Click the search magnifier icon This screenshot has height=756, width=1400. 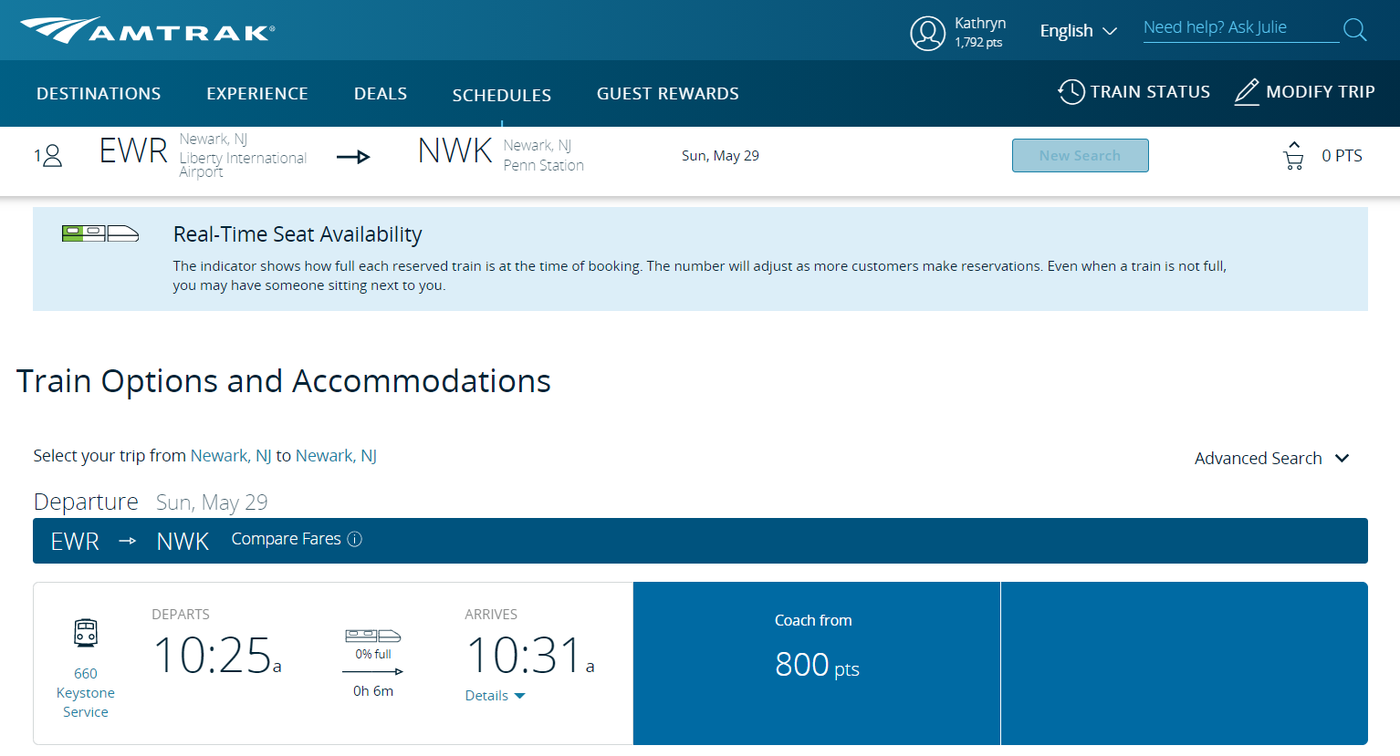(x=1355, y=29)
